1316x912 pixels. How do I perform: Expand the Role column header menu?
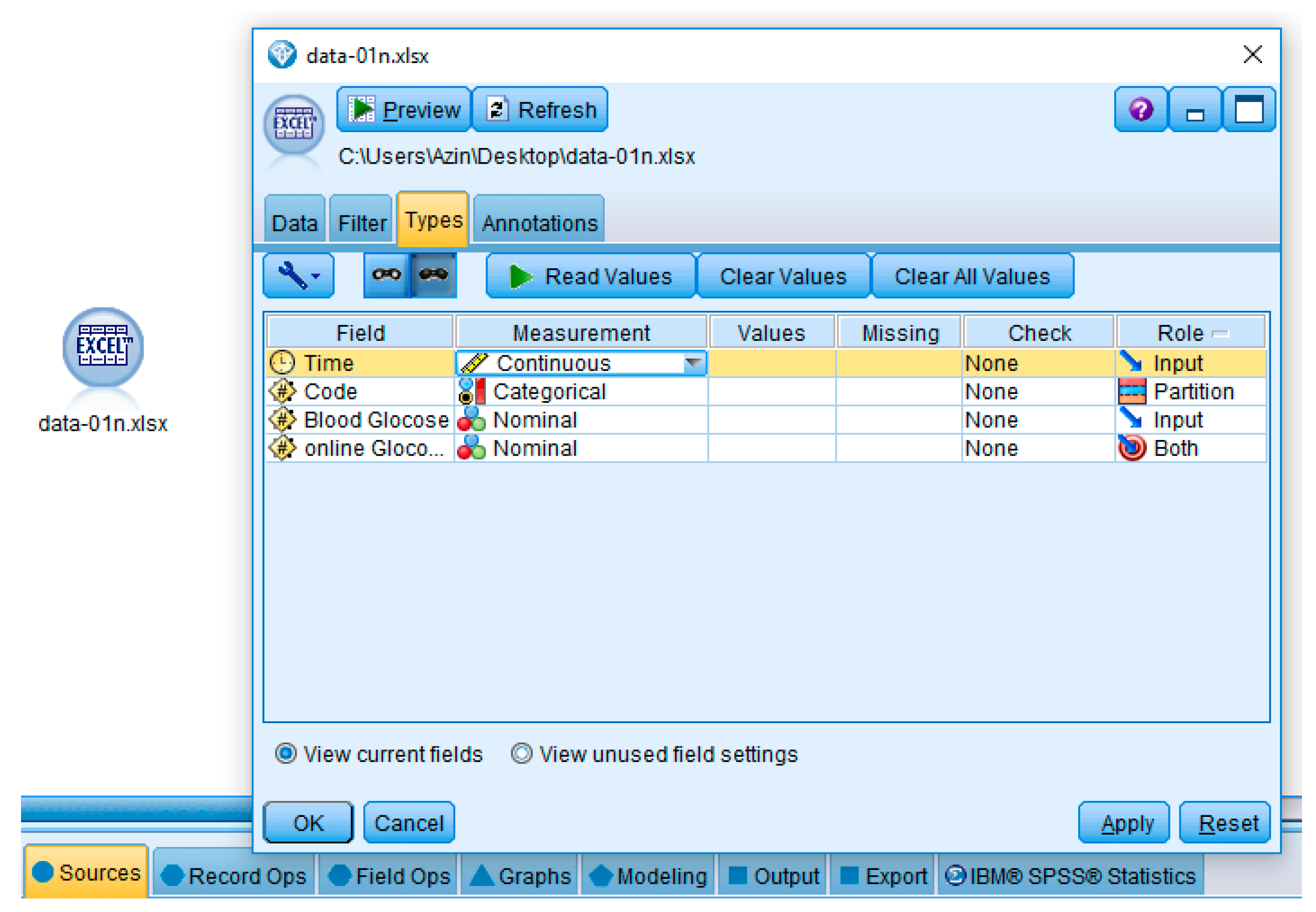click(x=1220, y=333)
